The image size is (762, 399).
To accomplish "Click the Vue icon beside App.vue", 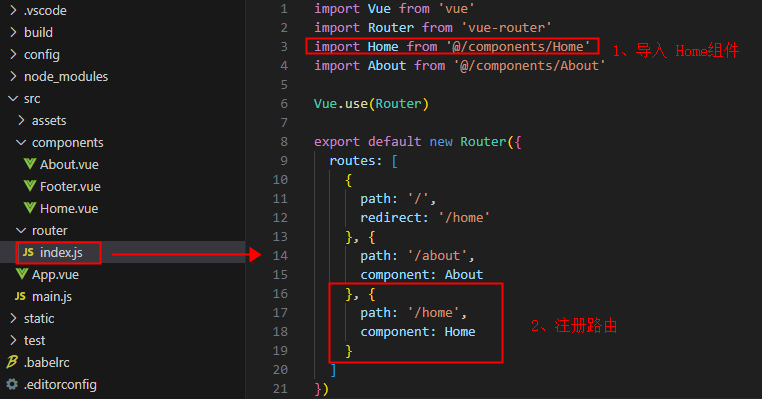I will click(22, 274).
